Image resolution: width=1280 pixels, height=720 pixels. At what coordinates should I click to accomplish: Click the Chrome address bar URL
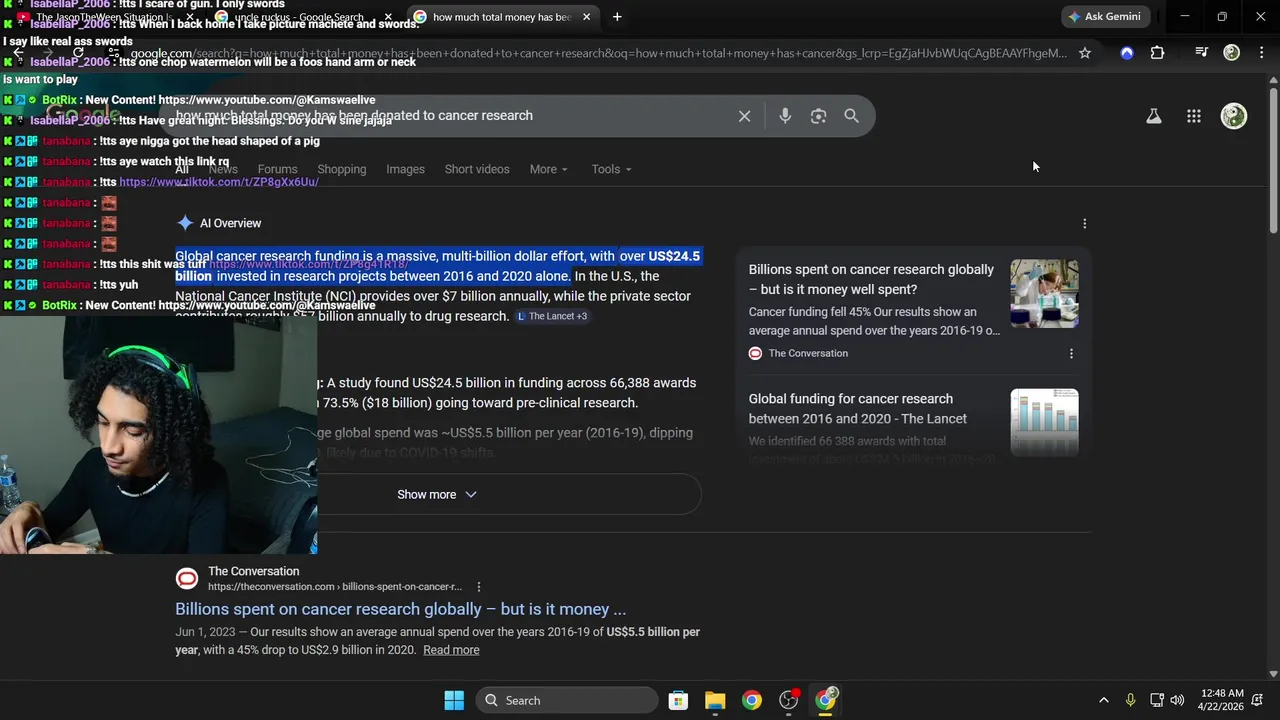(598, 53)
